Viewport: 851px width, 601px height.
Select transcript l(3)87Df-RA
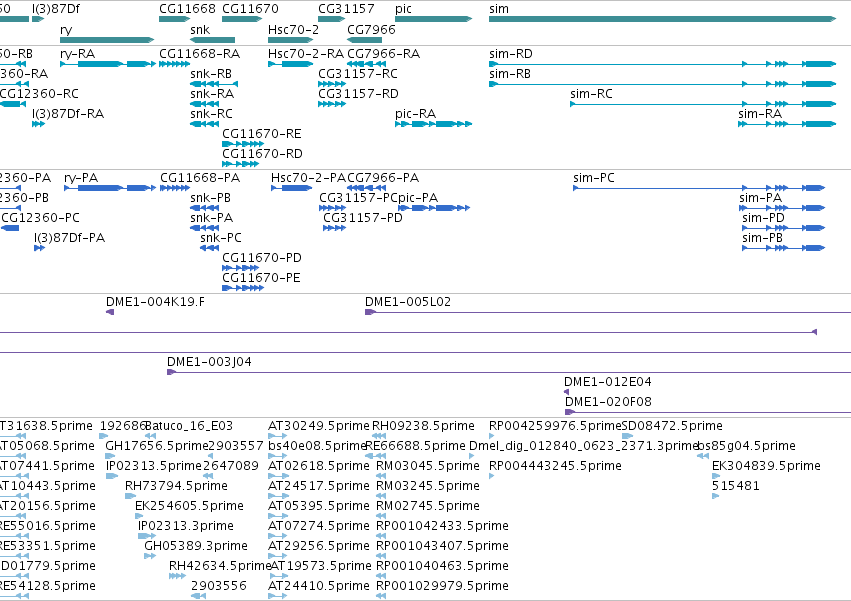coord(38,124)
